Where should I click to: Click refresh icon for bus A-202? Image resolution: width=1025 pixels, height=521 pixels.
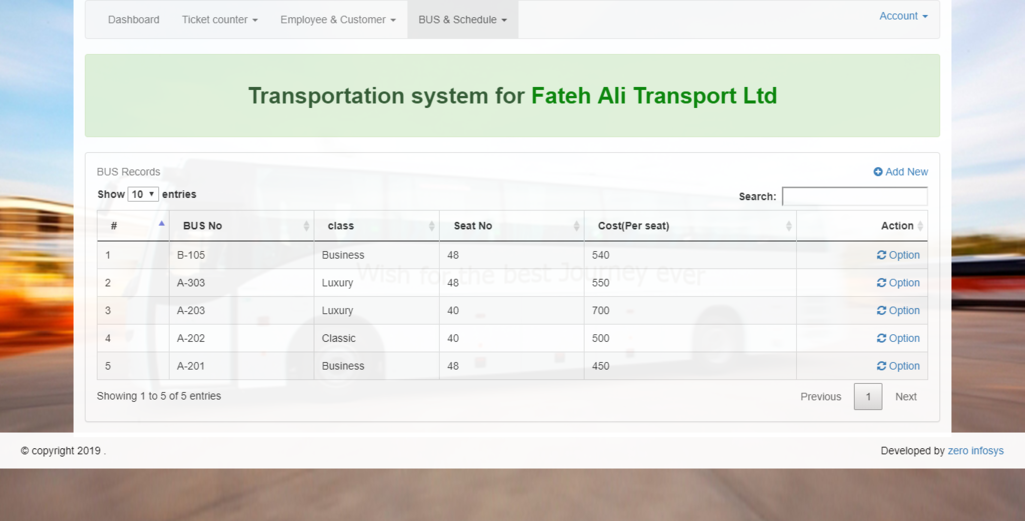[881, 338]
